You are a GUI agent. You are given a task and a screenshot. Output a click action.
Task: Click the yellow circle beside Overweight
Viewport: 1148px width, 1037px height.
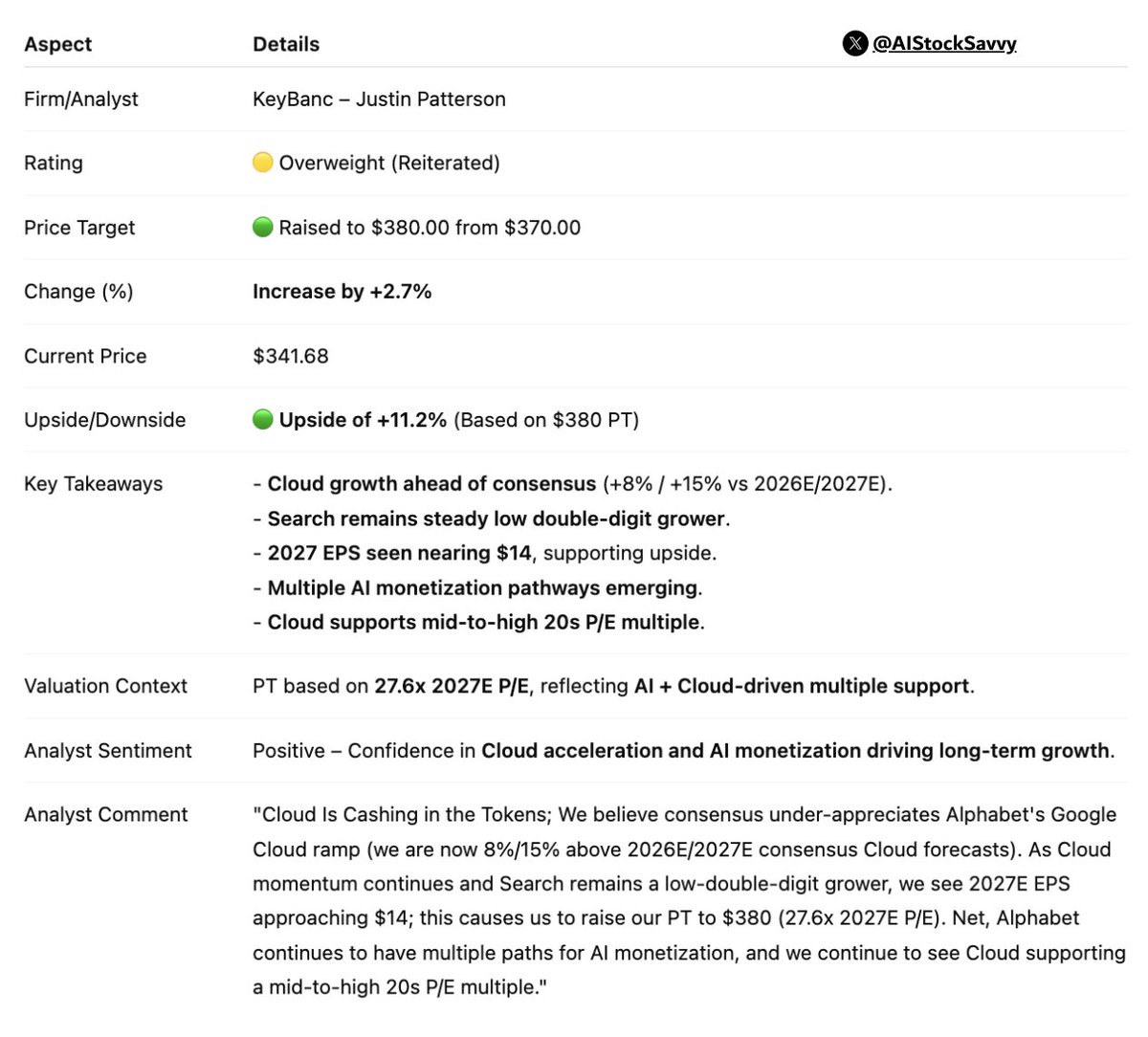(x=263, y=163)
